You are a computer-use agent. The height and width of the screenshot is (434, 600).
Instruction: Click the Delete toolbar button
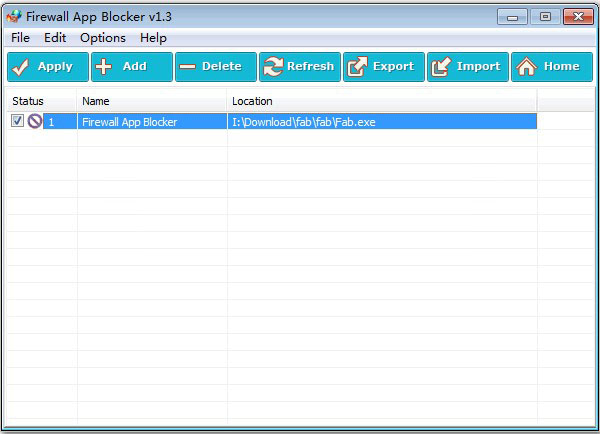(x=216, y=67)
